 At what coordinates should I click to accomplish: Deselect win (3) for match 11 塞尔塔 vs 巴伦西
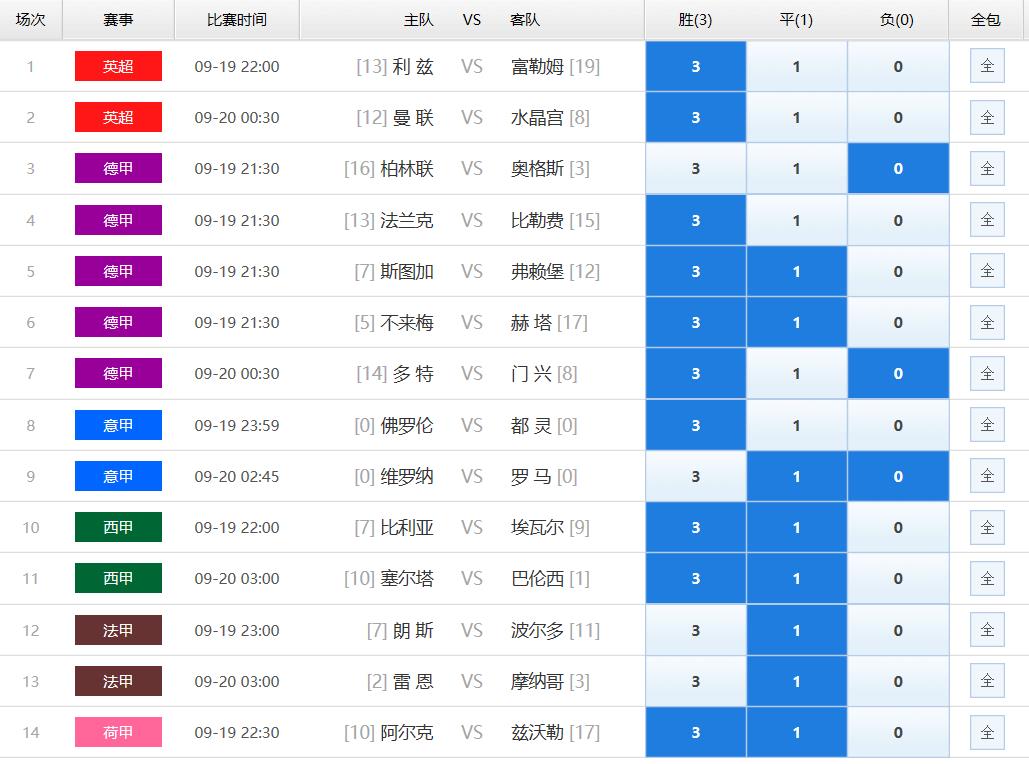(696, 578)
